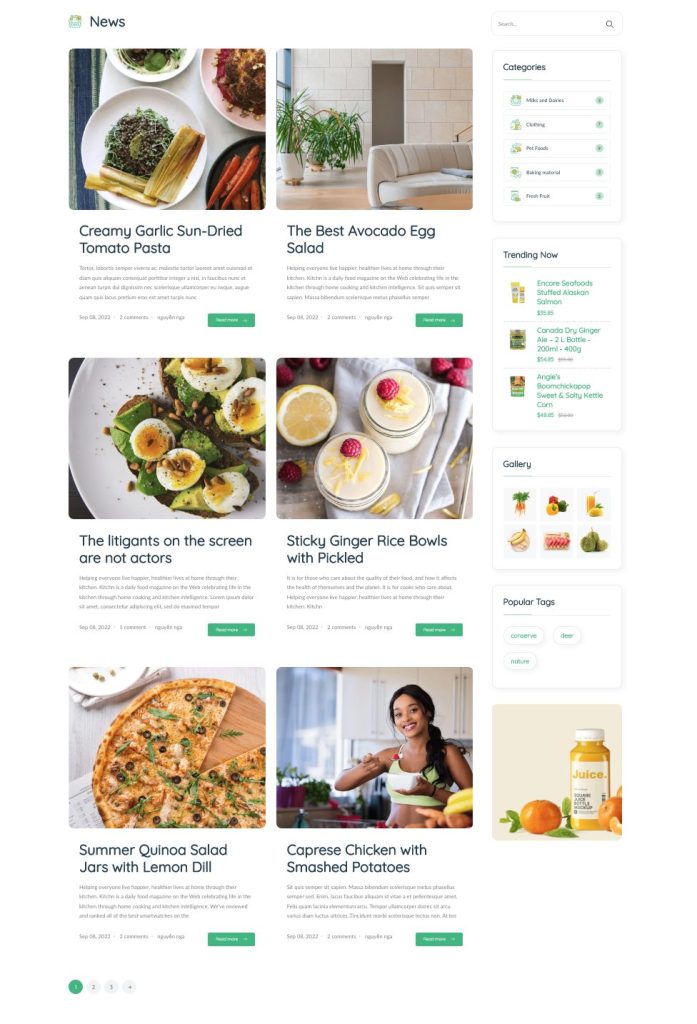Open the site logo icon beside News
The height and width of the screenshot is (1024, 697).
coord(75,22)
